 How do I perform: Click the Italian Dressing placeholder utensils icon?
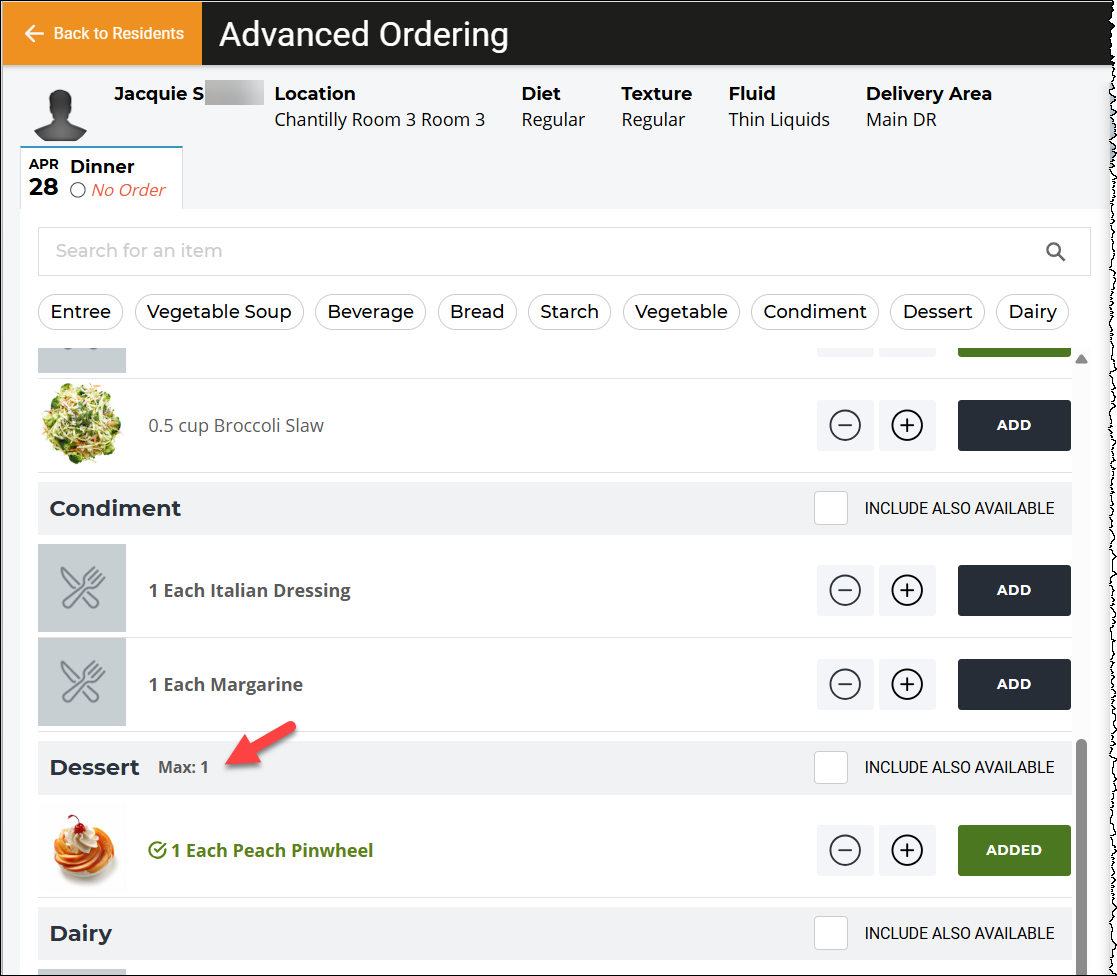coord(82,588)
